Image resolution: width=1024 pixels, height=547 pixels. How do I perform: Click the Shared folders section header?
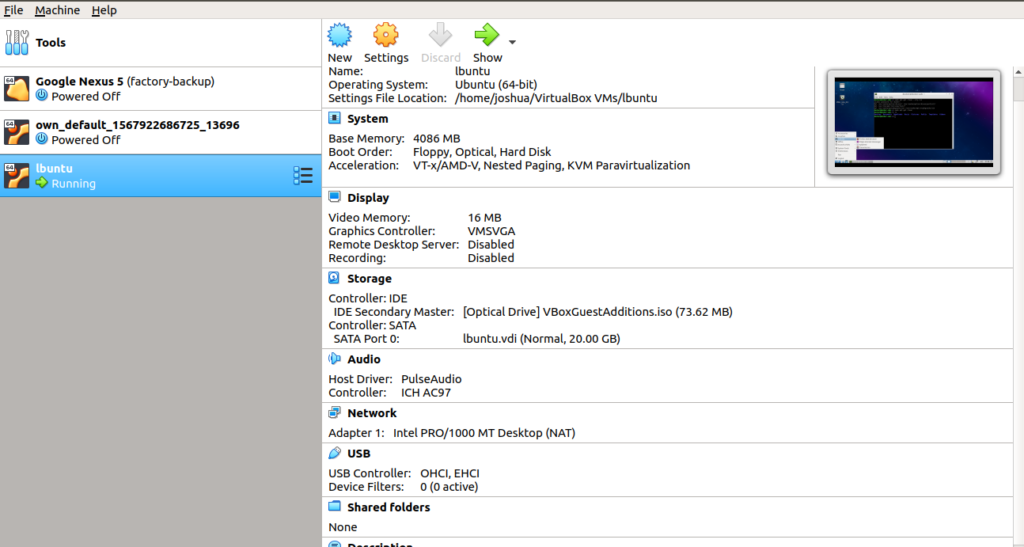coord(389,507)
